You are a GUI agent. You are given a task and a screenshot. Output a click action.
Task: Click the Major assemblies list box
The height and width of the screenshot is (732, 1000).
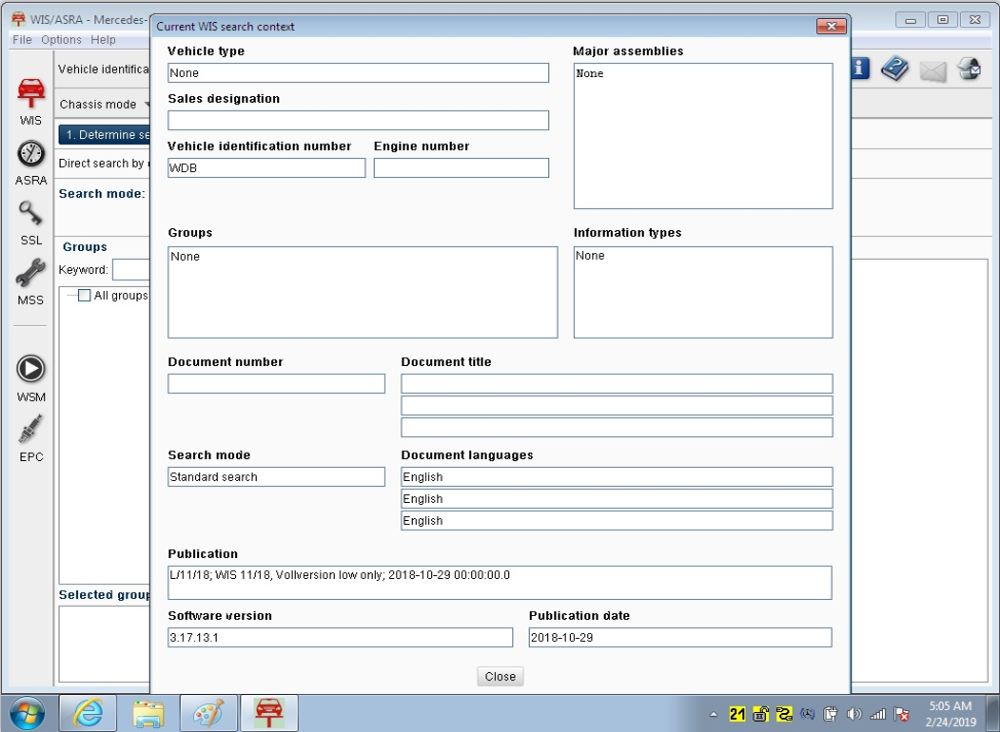click(x=703, y=136)
